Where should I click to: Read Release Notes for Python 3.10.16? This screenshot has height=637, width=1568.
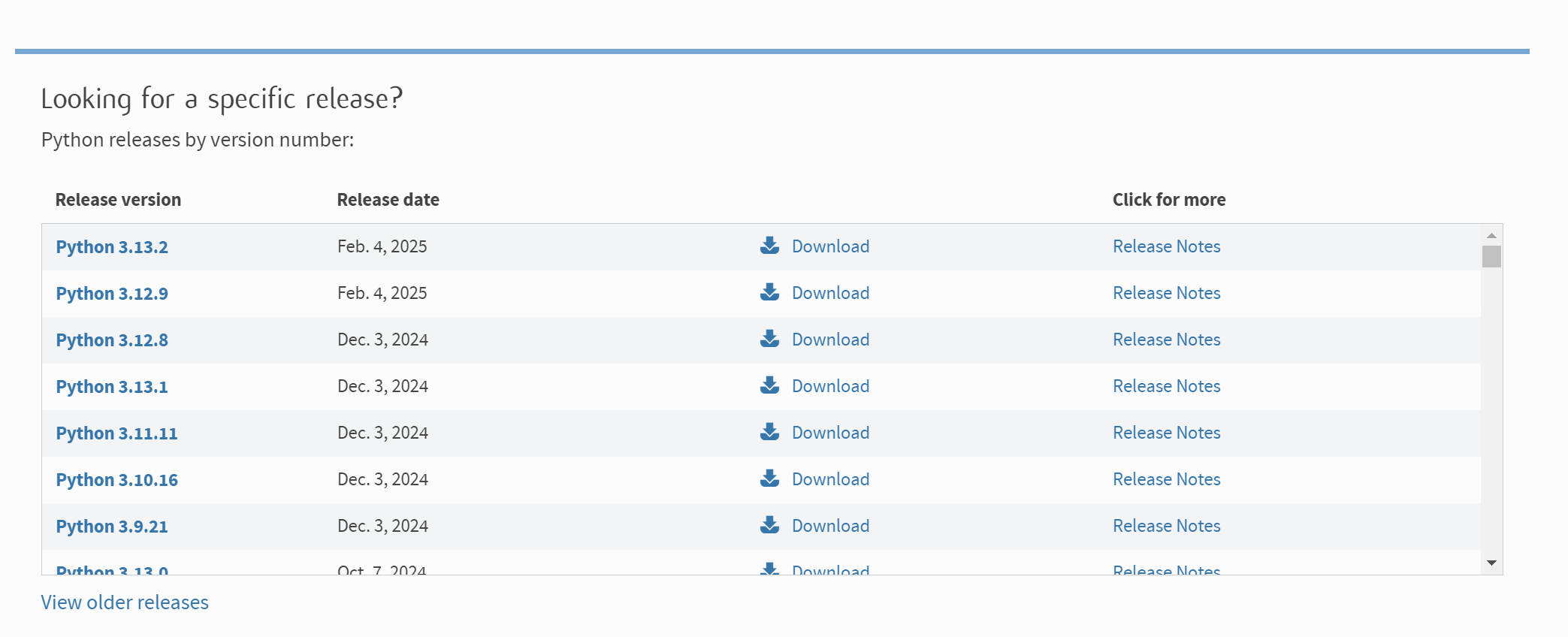1166,479
